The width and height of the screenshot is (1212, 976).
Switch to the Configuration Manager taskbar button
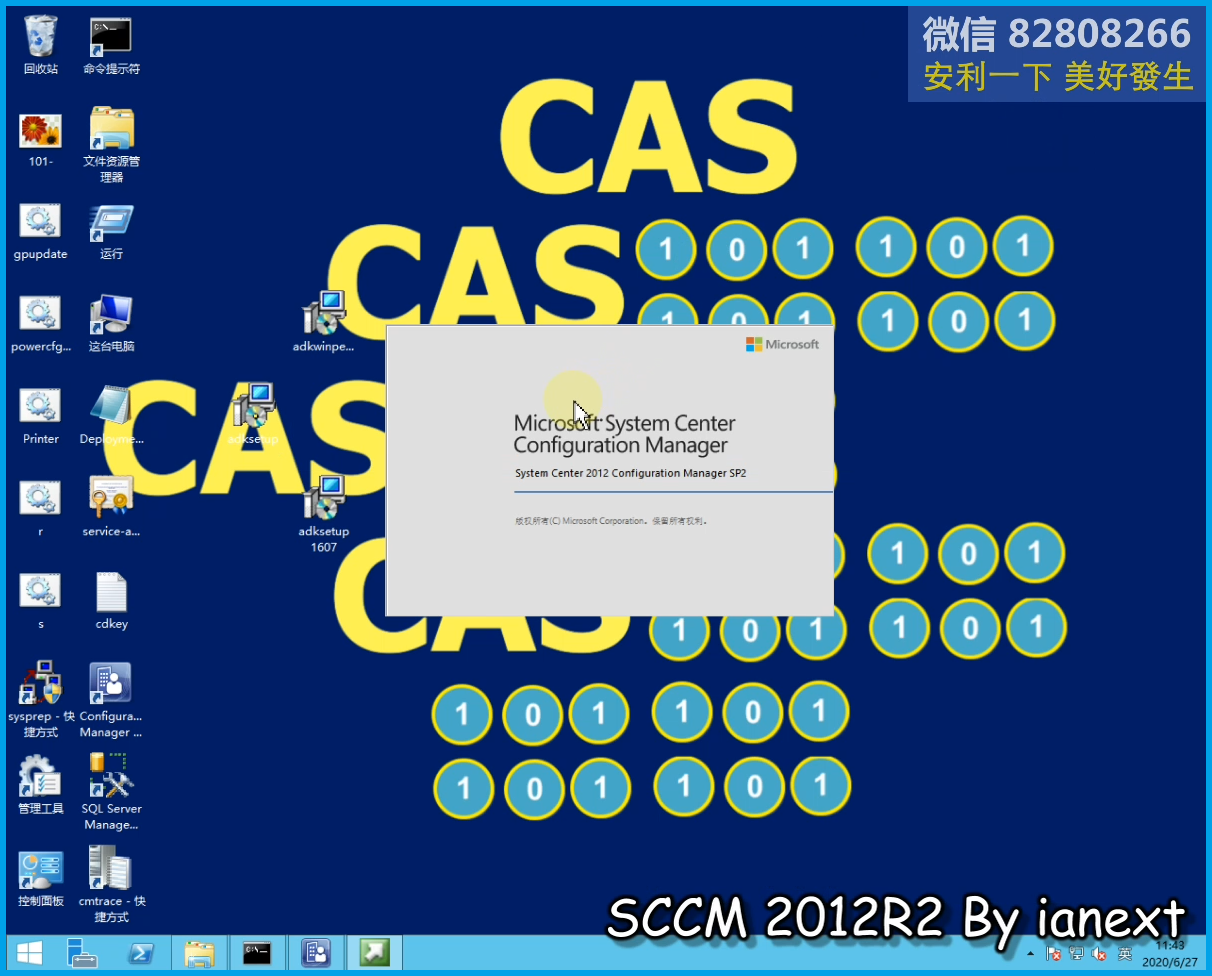(x=316, y=953)
